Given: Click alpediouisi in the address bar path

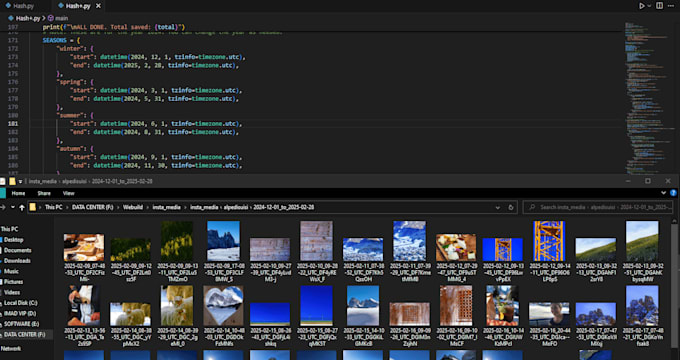Looking at the screenshot, I should 235,207.
